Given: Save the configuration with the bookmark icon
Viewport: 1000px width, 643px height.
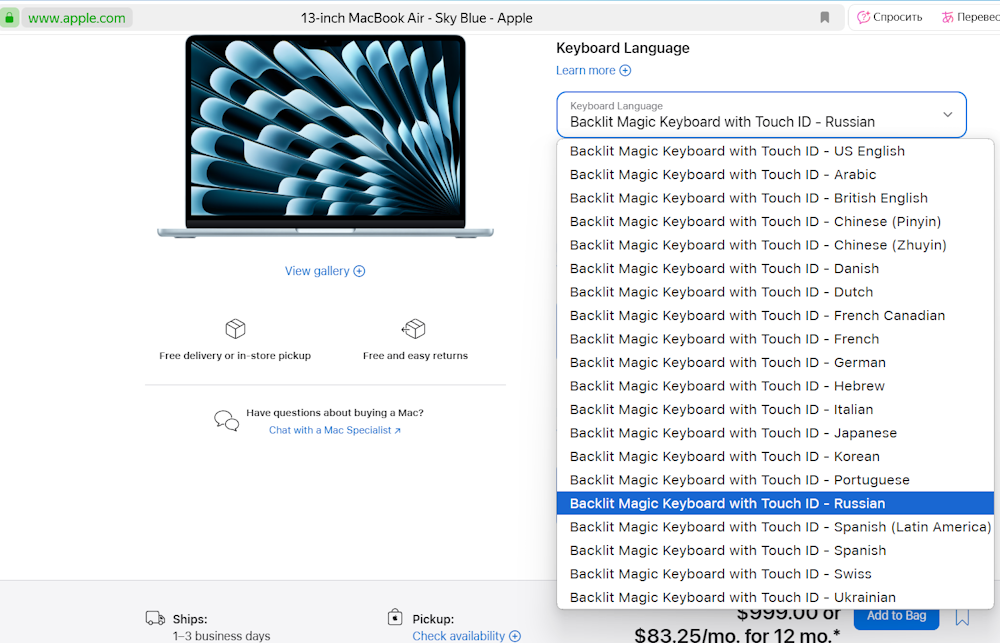Looking at the screenshot, I should click(x=962, y=617).
